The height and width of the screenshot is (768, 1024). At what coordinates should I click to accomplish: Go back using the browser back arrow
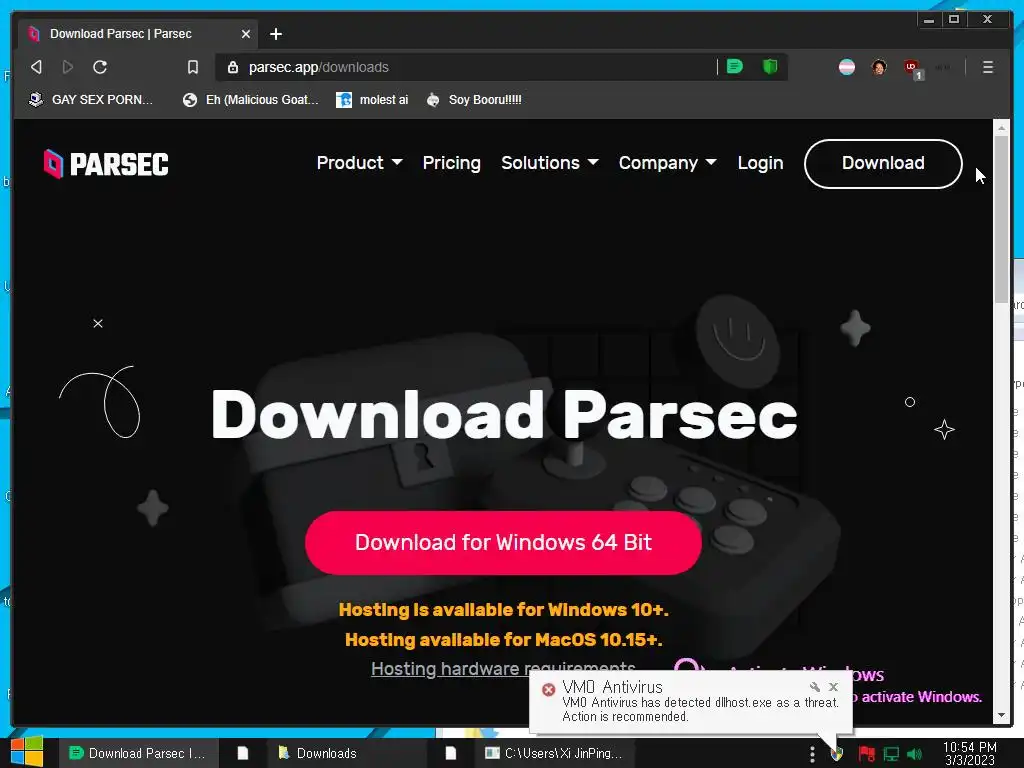tap(37, 67)
